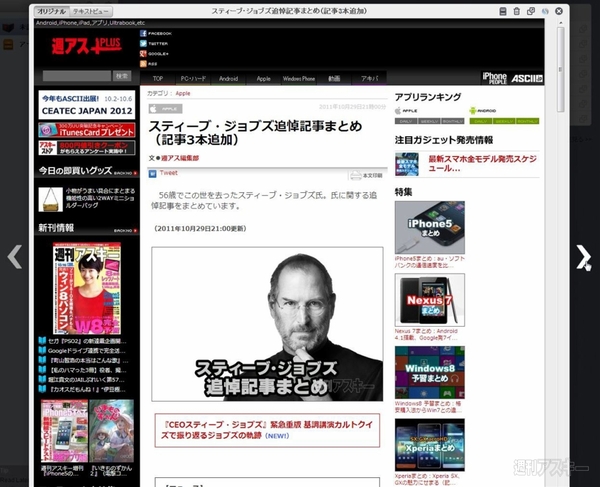600x487 pixels.
Task: Open the Windows Phone navigation tab
Action: click(x=298, y=78)
